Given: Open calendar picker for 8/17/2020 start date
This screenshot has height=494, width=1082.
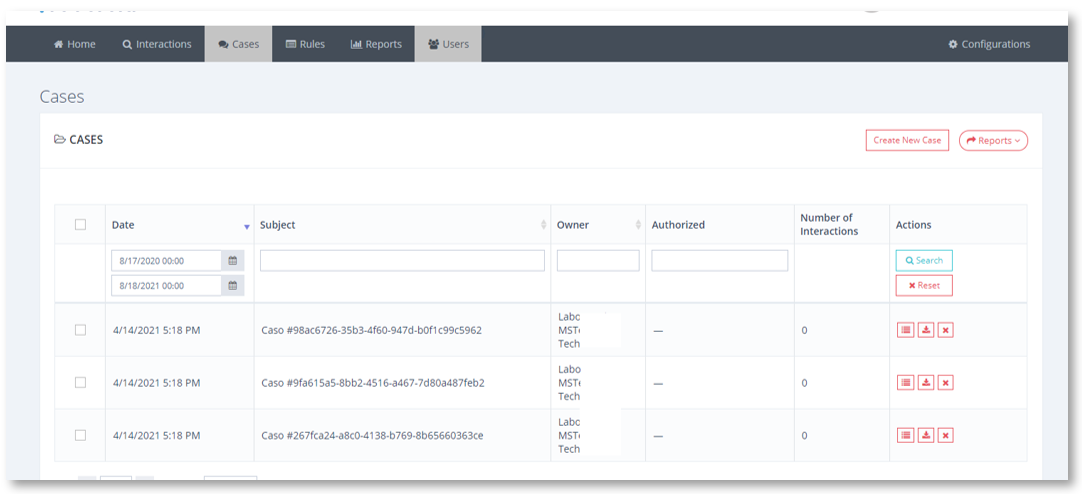Looking at the screenshot, I should click(233, 261).
